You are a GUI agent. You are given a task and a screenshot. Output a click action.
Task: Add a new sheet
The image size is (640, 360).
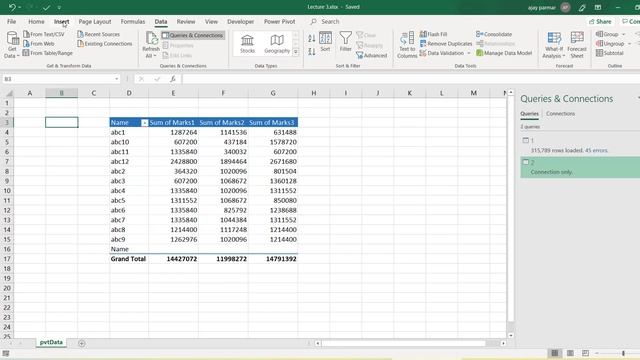pos(82,343)
